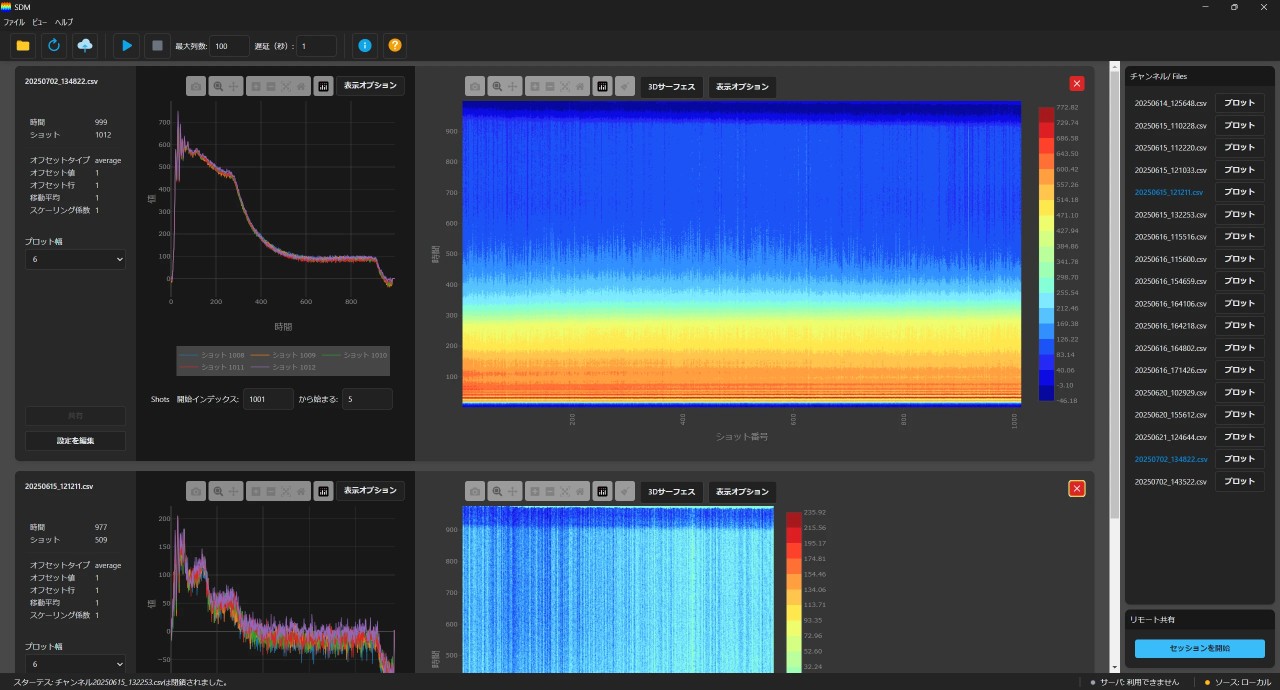Click the cloud upload icon
This screenshot has height=690, width=1280.
86,45
